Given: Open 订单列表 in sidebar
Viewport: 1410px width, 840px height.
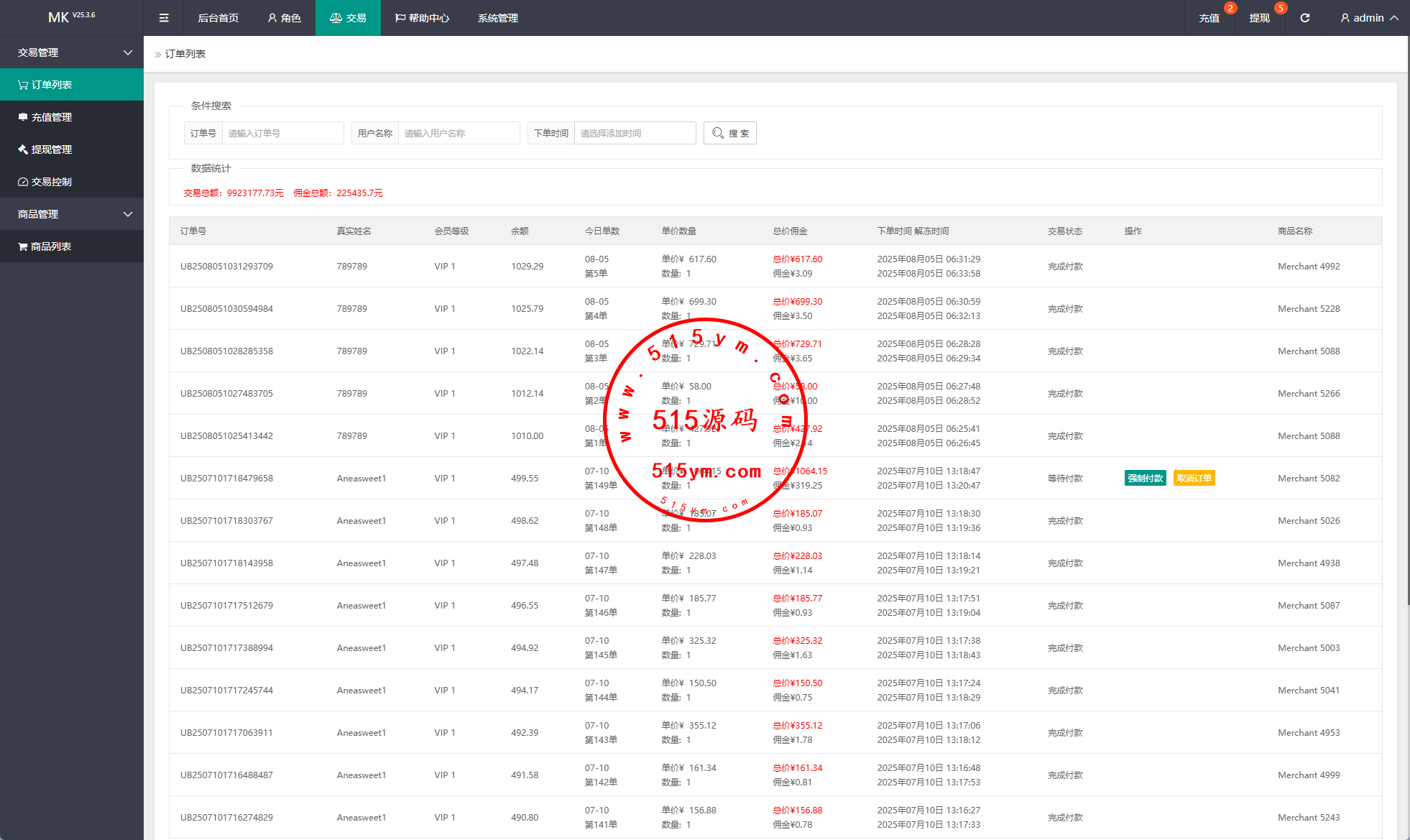Looking at the screenshot, I should [x=52, y=85].
